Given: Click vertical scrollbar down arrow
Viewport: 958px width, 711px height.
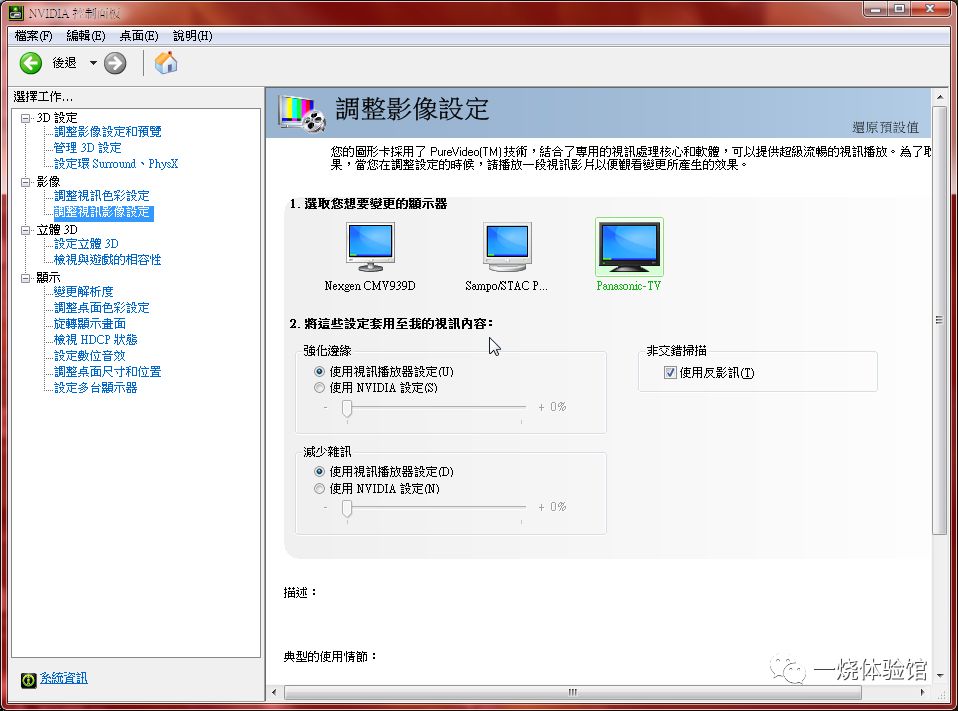Looking at the screenshot, I should 939,676.
